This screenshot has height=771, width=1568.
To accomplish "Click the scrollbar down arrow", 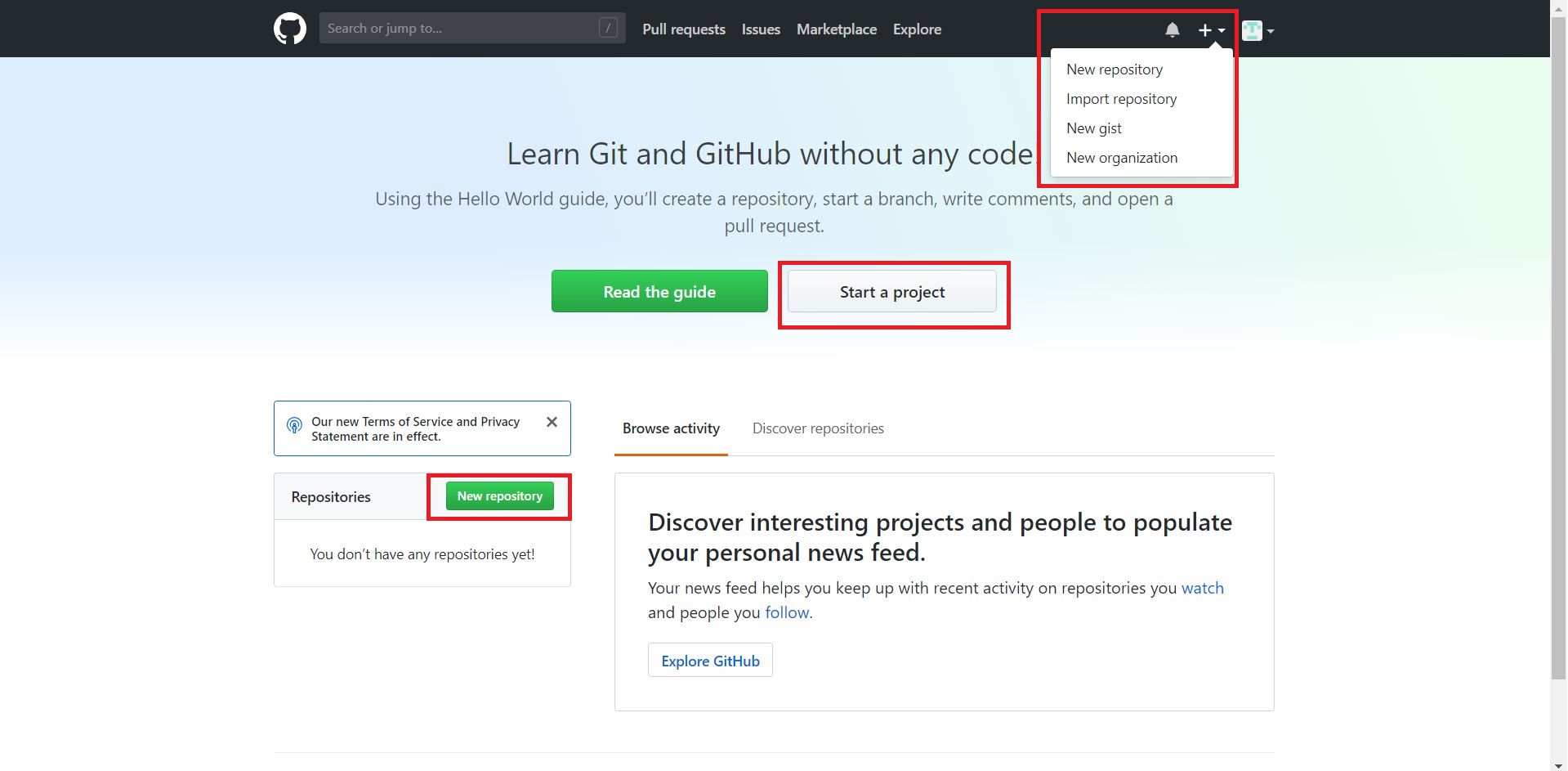I will click(1559, 764).
